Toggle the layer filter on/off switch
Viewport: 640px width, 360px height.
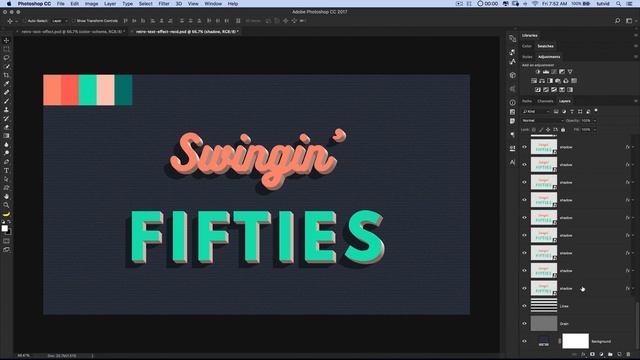coord(596,111)
